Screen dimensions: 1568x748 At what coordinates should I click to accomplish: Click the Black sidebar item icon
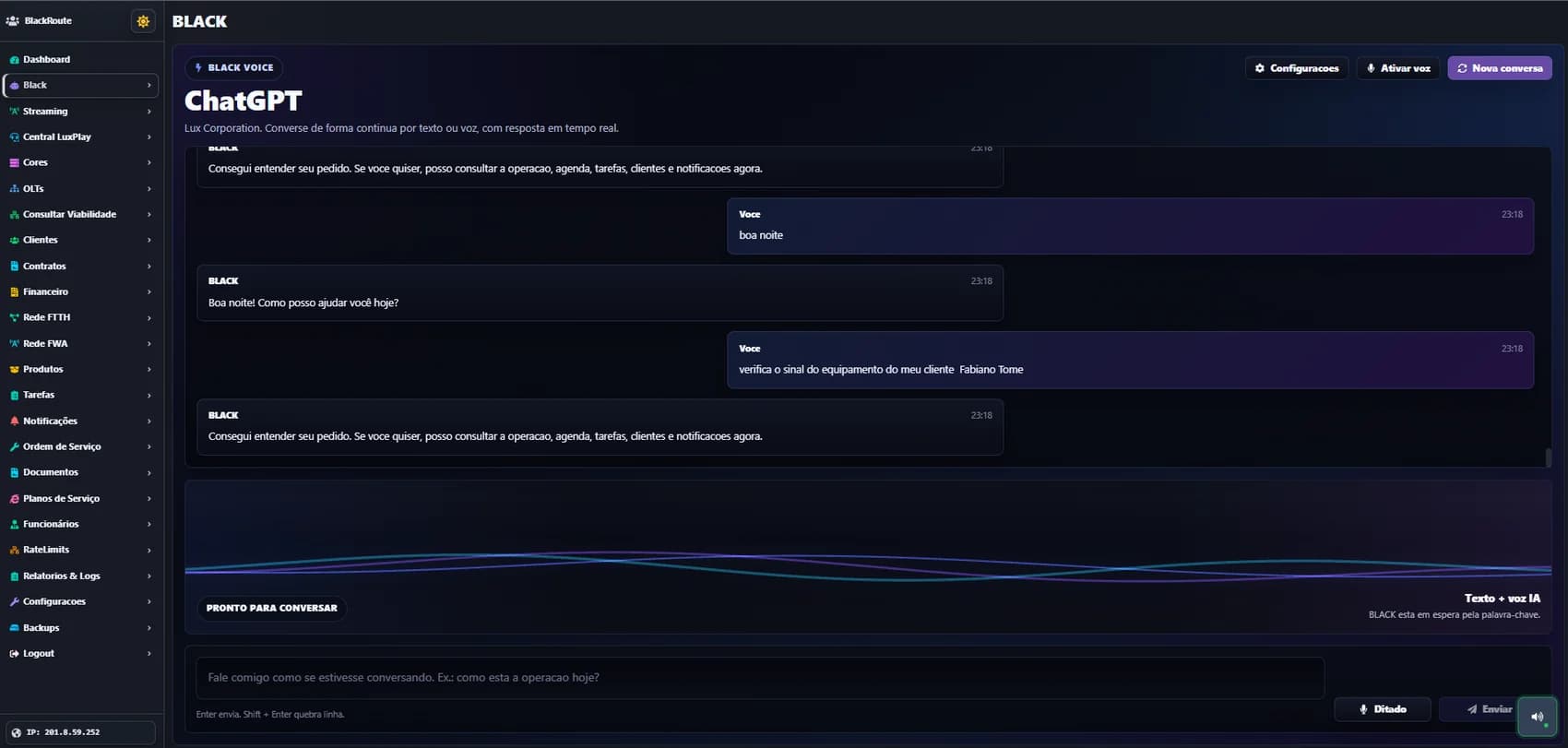14,86
